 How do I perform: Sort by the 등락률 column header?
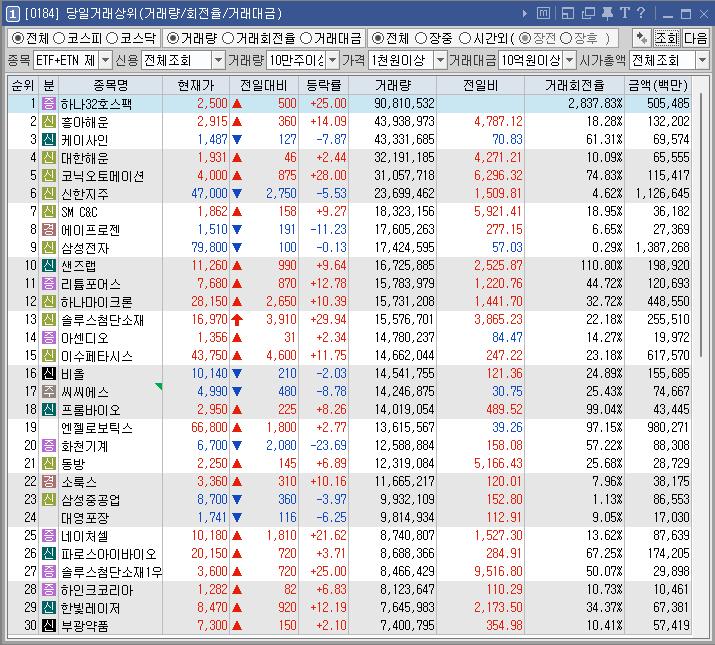click(324, 85)
